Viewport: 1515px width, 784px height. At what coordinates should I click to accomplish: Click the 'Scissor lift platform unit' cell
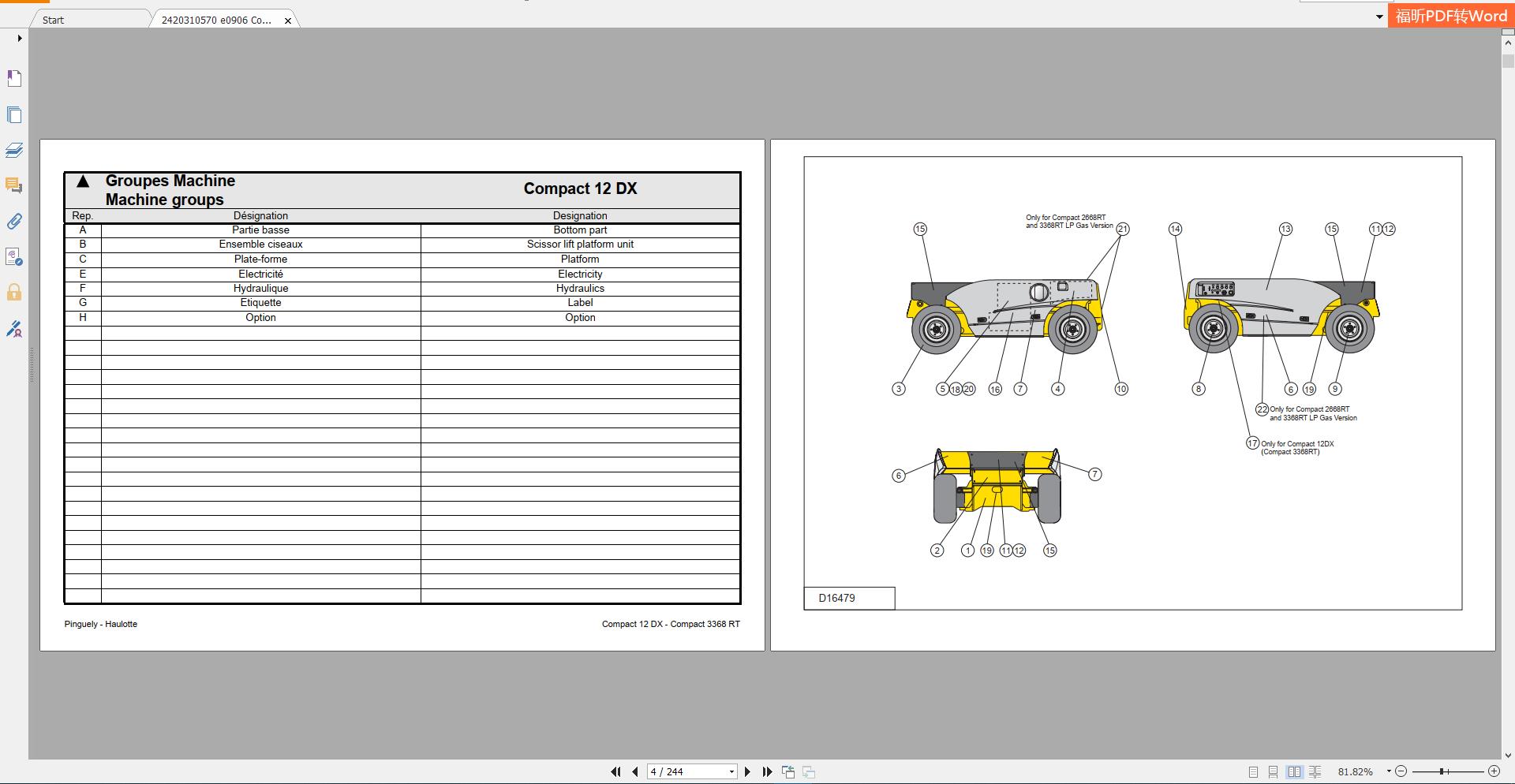coord(580,245)
